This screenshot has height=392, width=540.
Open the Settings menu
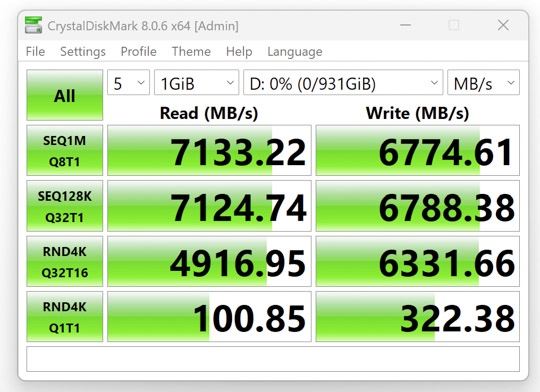(83, 52)
